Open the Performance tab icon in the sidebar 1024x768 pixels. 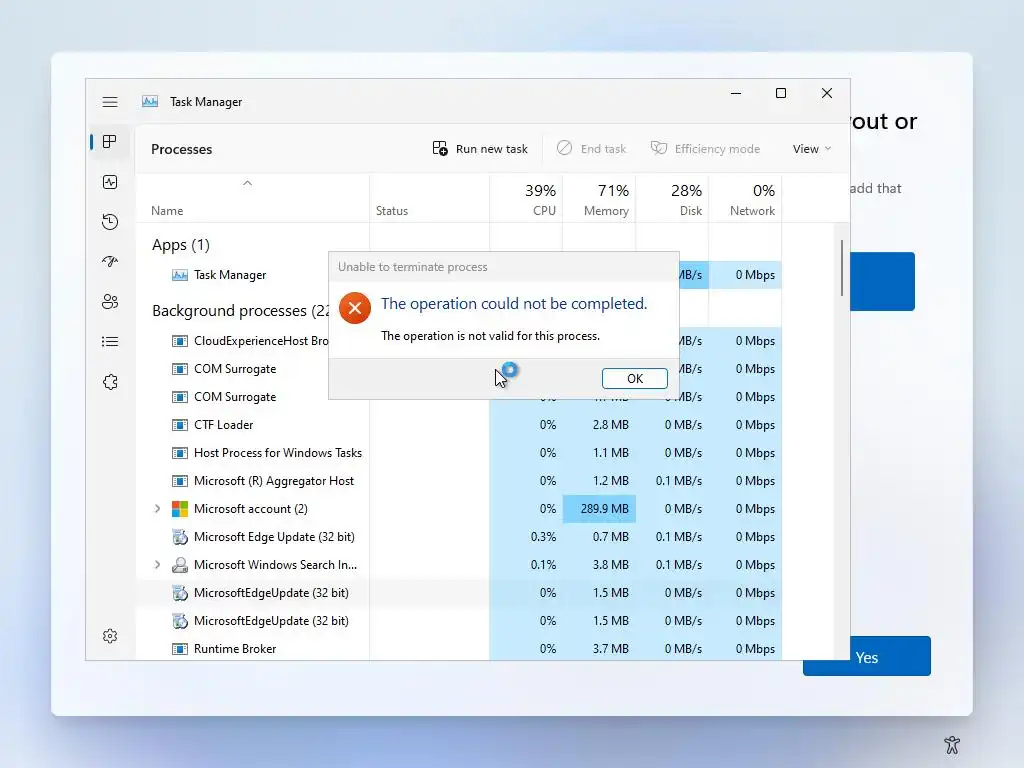coord(110,182)
